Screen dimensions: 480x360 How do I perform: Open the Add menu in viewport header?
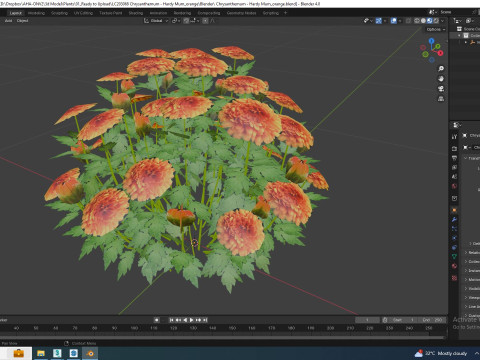coord(8,21)
